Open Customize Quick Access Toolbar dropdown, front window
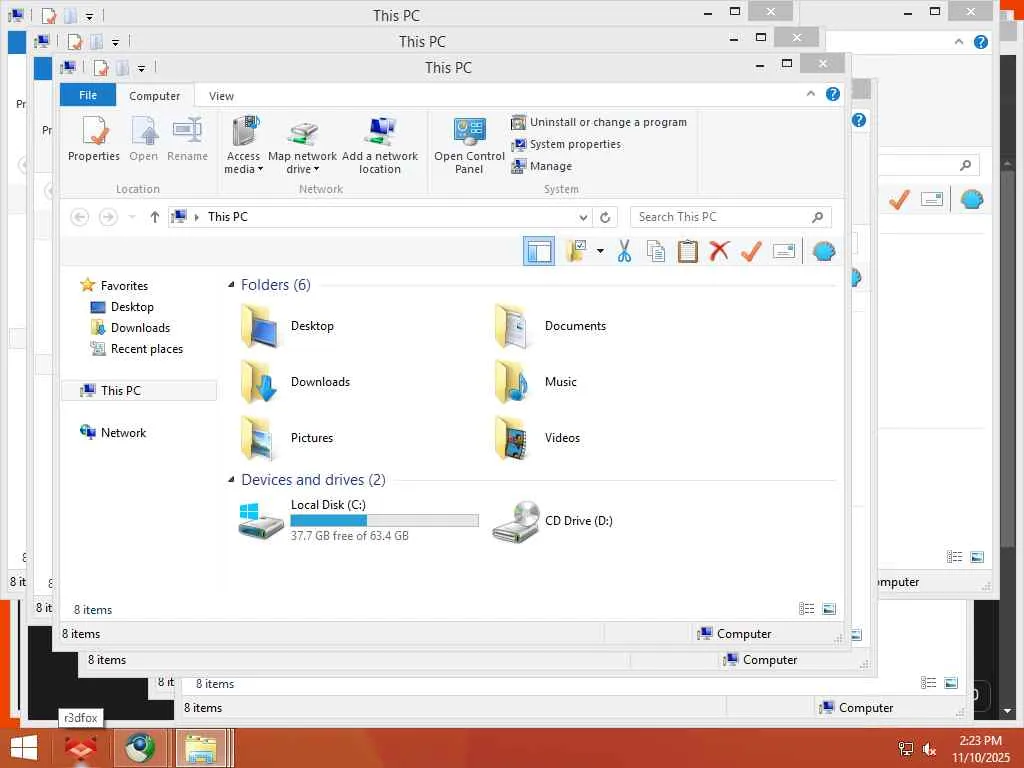Image resolution: width=1024 pixels, height=768 pixels. (x=141, y=68)
